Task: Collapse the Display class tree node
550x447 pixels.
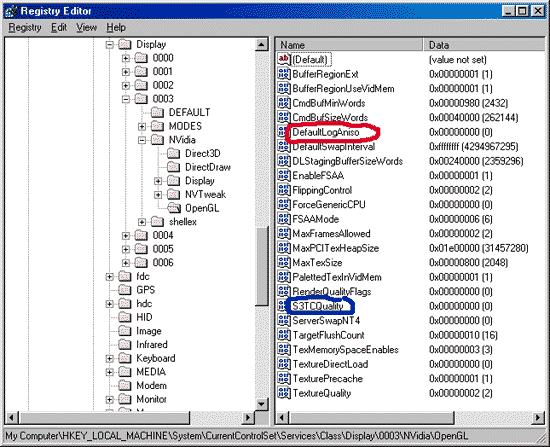Action: (109, 45)
